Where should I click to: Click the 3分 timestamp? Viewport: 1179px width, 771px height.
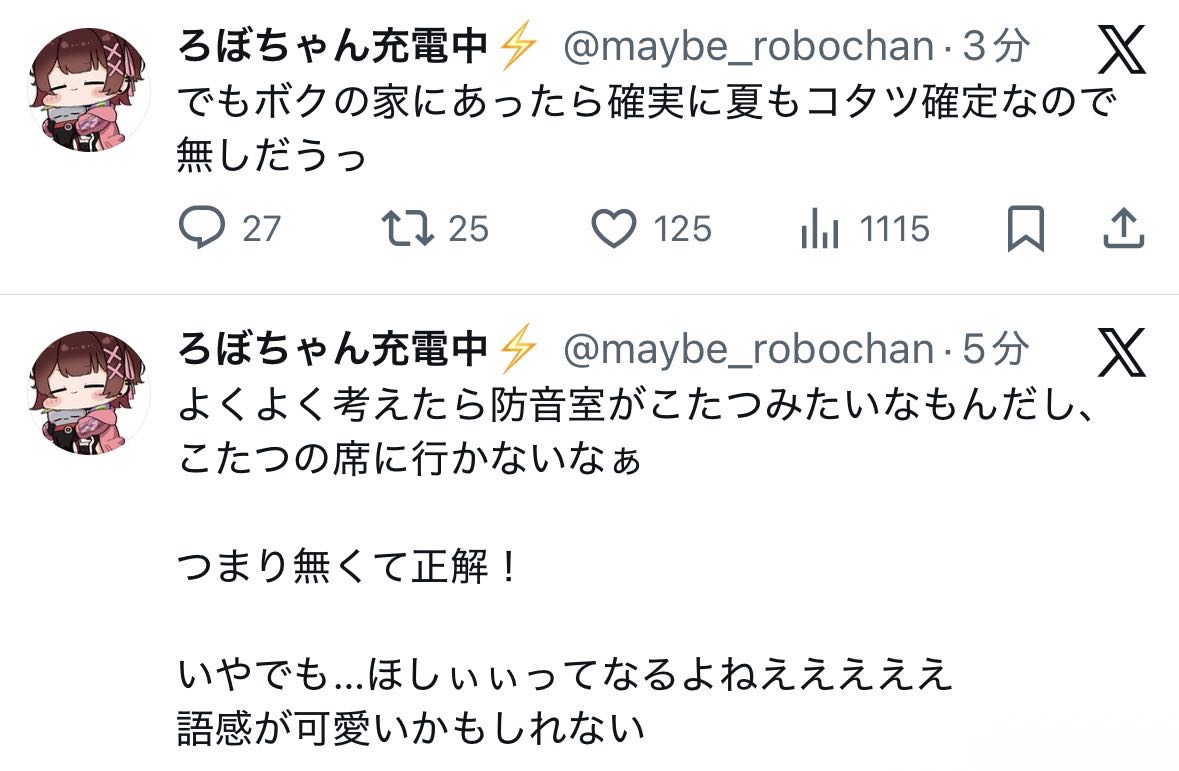[x=995, y=47]
